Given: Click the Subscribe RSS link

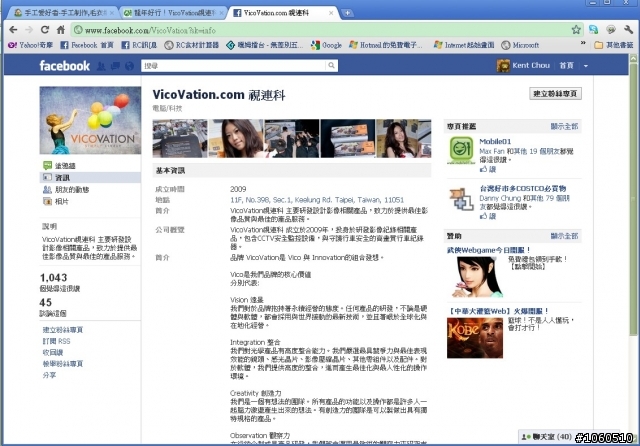Looking at the screenshot, I should coord(56,341).
